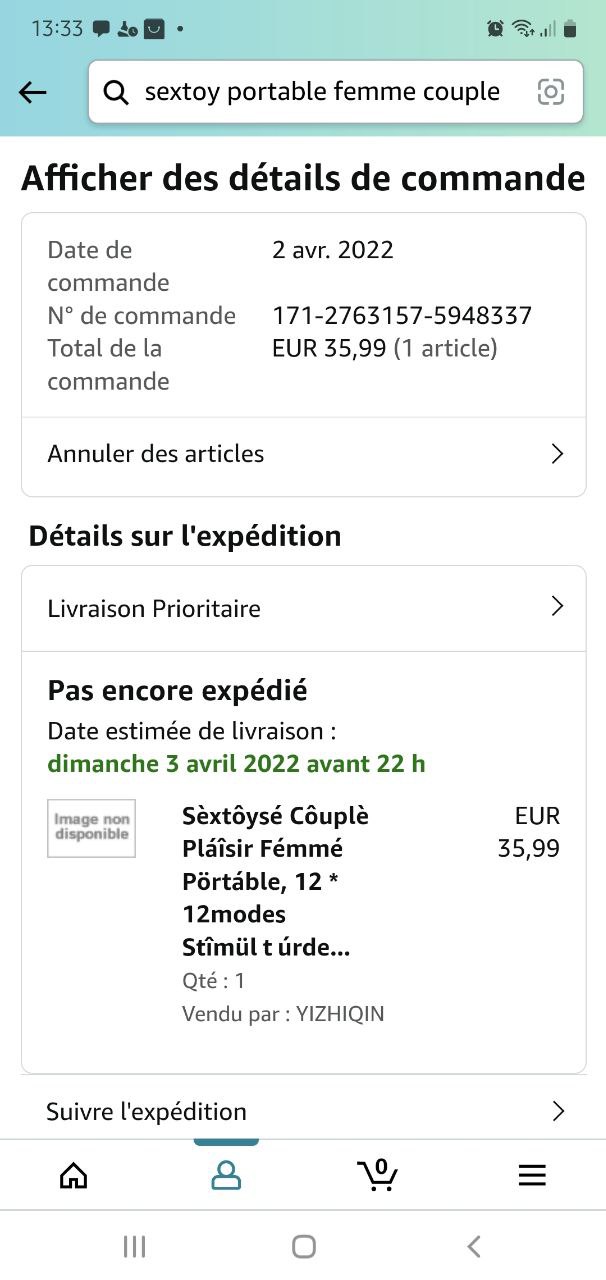Expand Suivre l'expédition chevron
Image resolution: width=606 pixels, height=1280 pixels.
tap(557, 1111)
